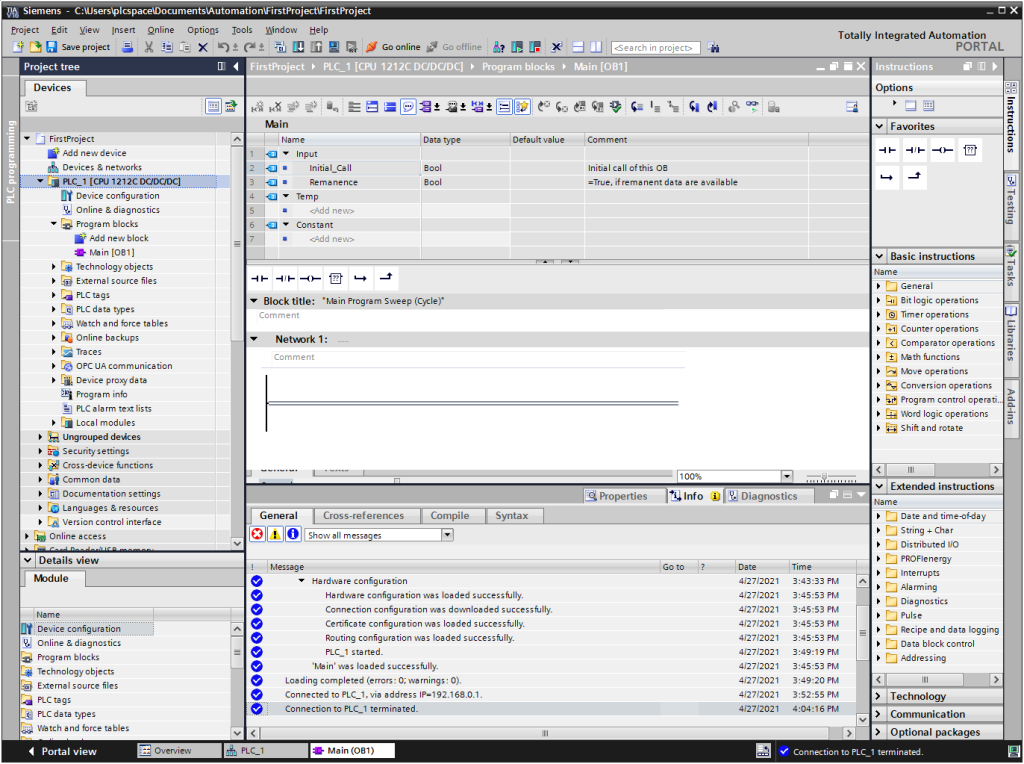This screenshot has height=764, width=1024.
Task: Insert a normally open contact from Favorites
Action: click(887, 150)
